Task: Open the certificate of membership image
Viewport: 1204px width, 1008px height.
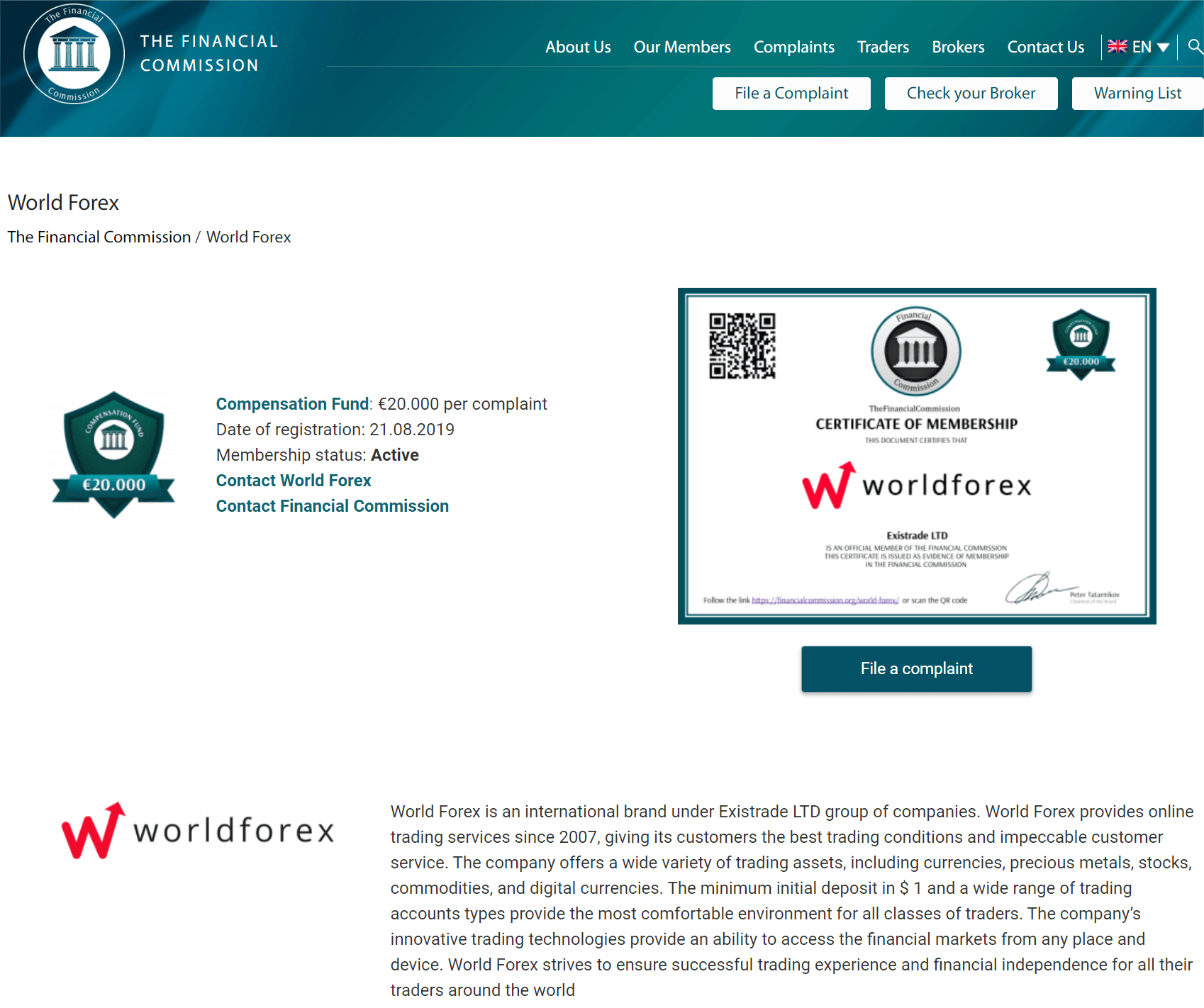Action: [917, 456]
